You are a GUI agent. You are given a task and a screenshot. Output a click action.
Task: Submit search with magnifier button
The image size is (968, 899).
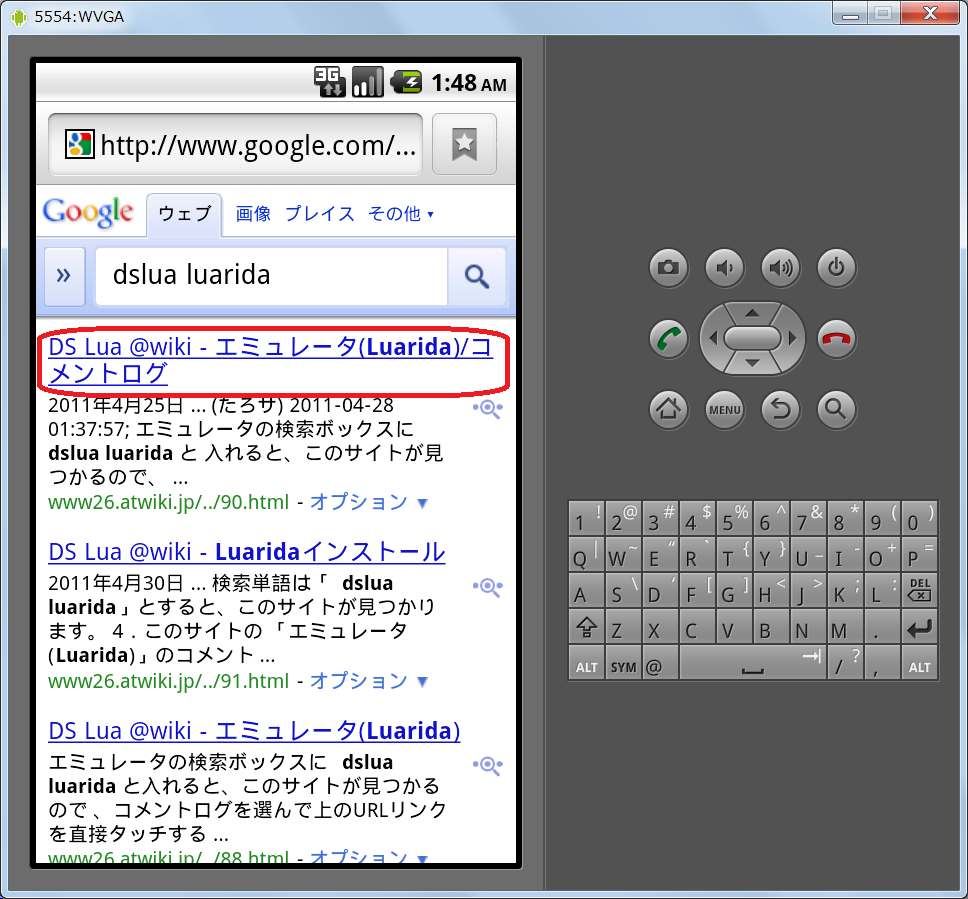(x=477, y=277)
